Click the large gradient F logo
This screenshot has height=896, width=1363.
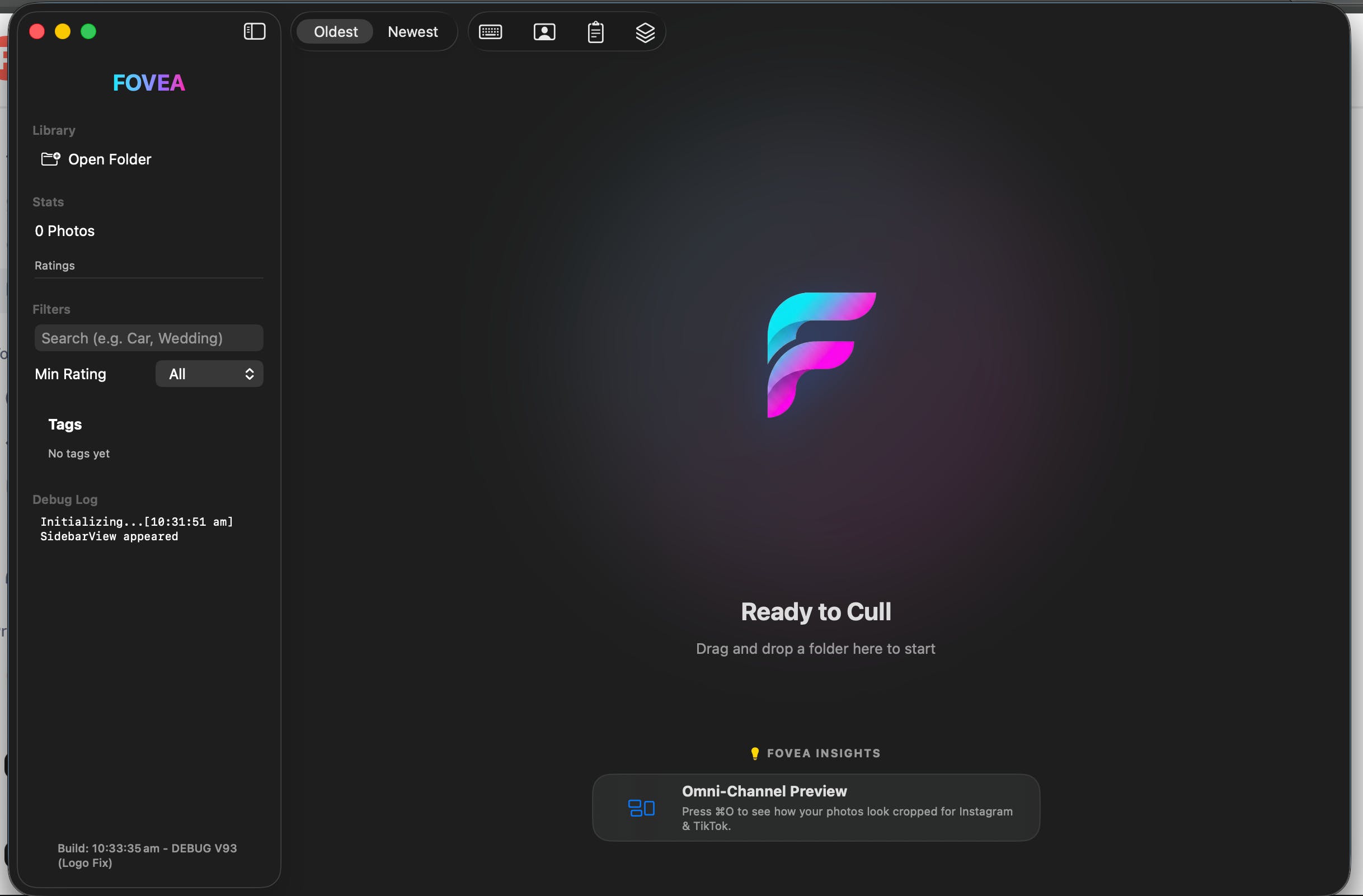[821, 355]
